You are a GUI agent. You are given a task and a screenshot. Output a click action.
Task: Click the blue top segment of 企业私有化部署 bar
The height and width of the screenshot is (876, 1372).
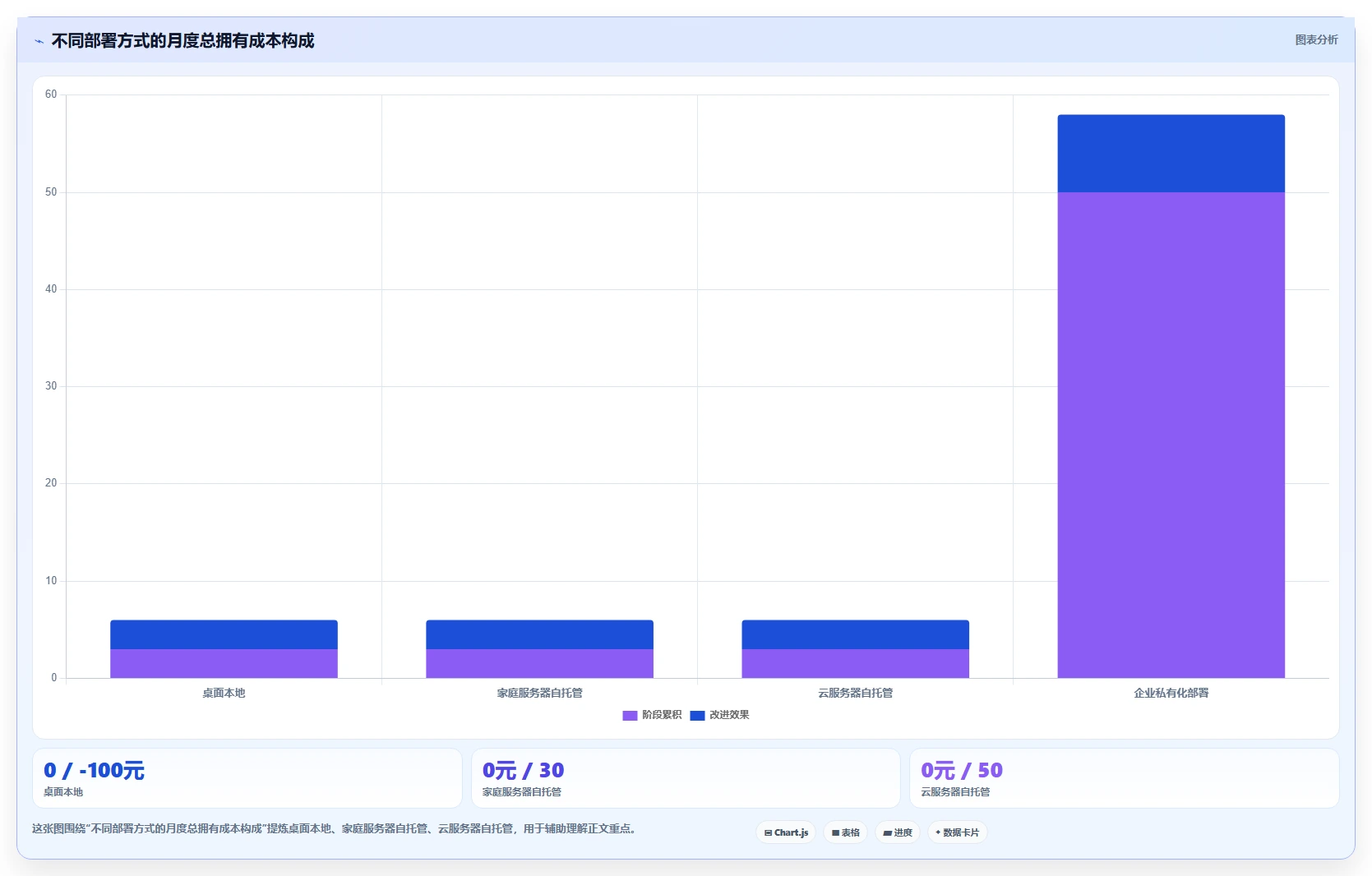(x=1171, y=154)
